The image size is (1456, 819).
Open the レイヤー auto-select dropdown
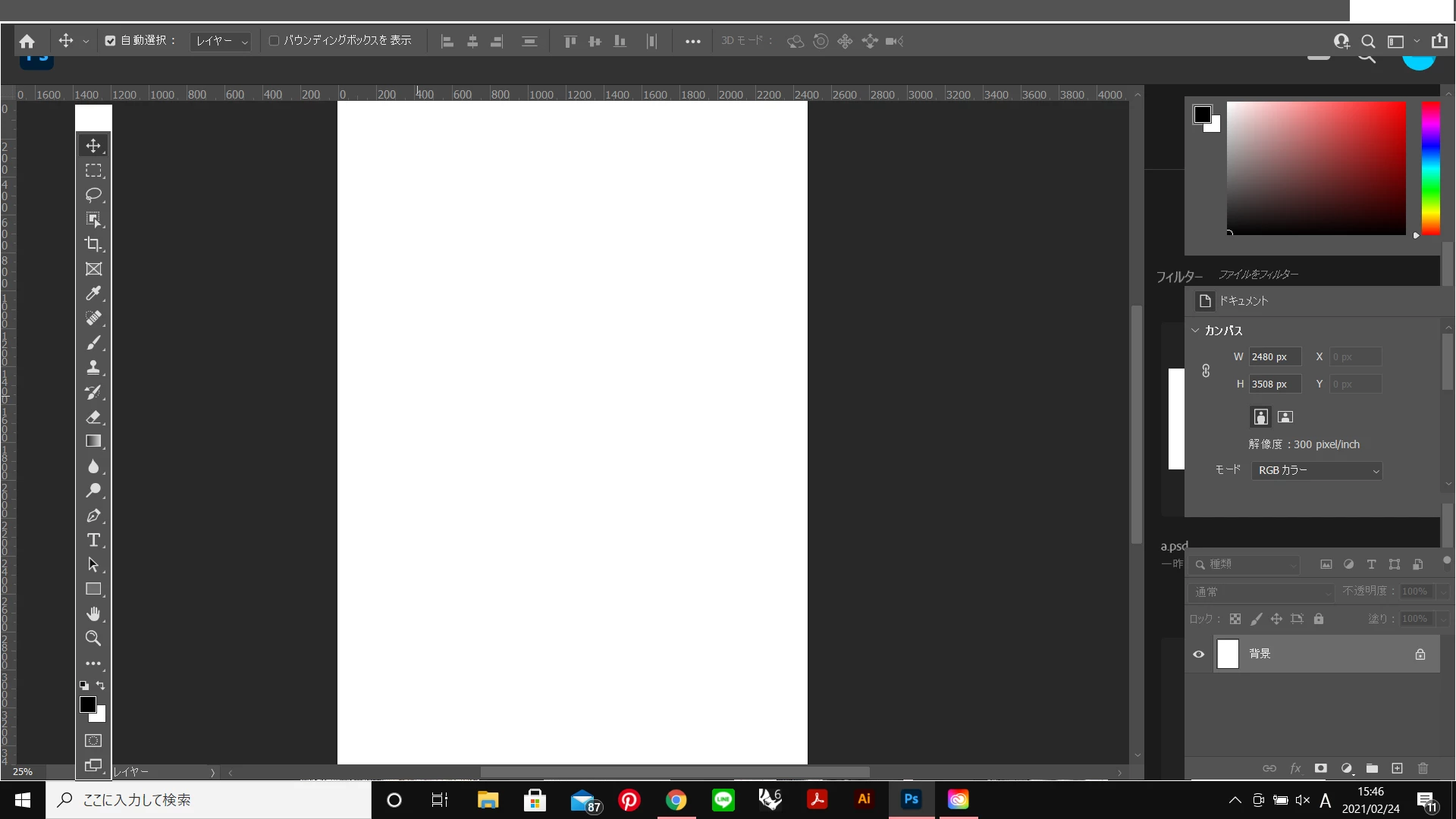pos(221,41)
